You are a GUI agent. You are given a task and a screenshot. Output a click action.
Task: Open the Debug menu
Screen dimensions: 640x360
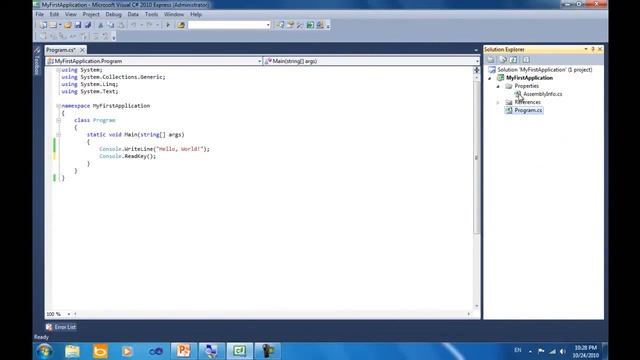point(113,14)
